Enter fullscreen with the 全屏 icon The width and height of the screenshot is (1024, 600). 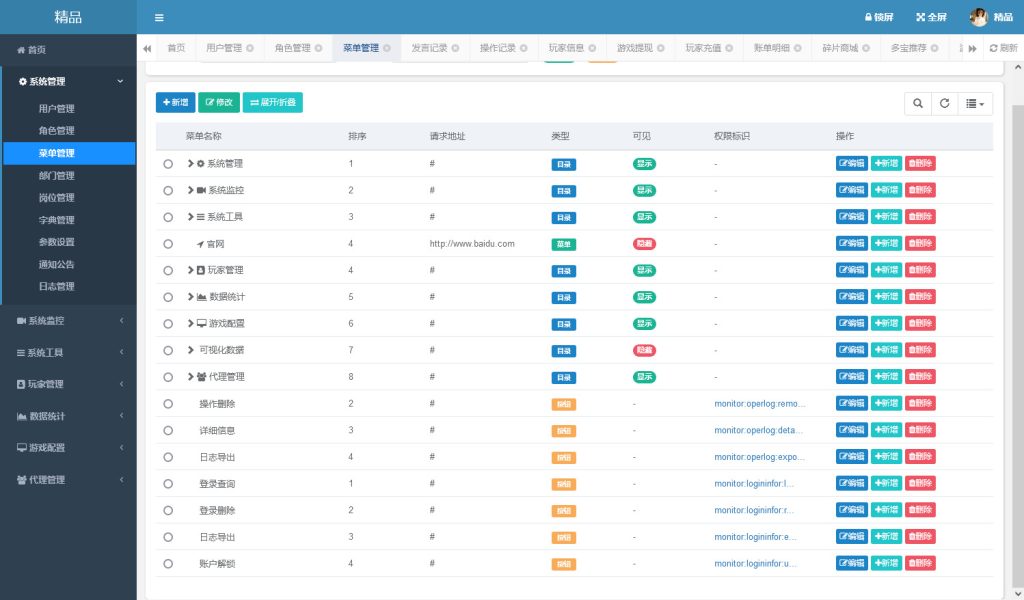[x=921, y=17]
